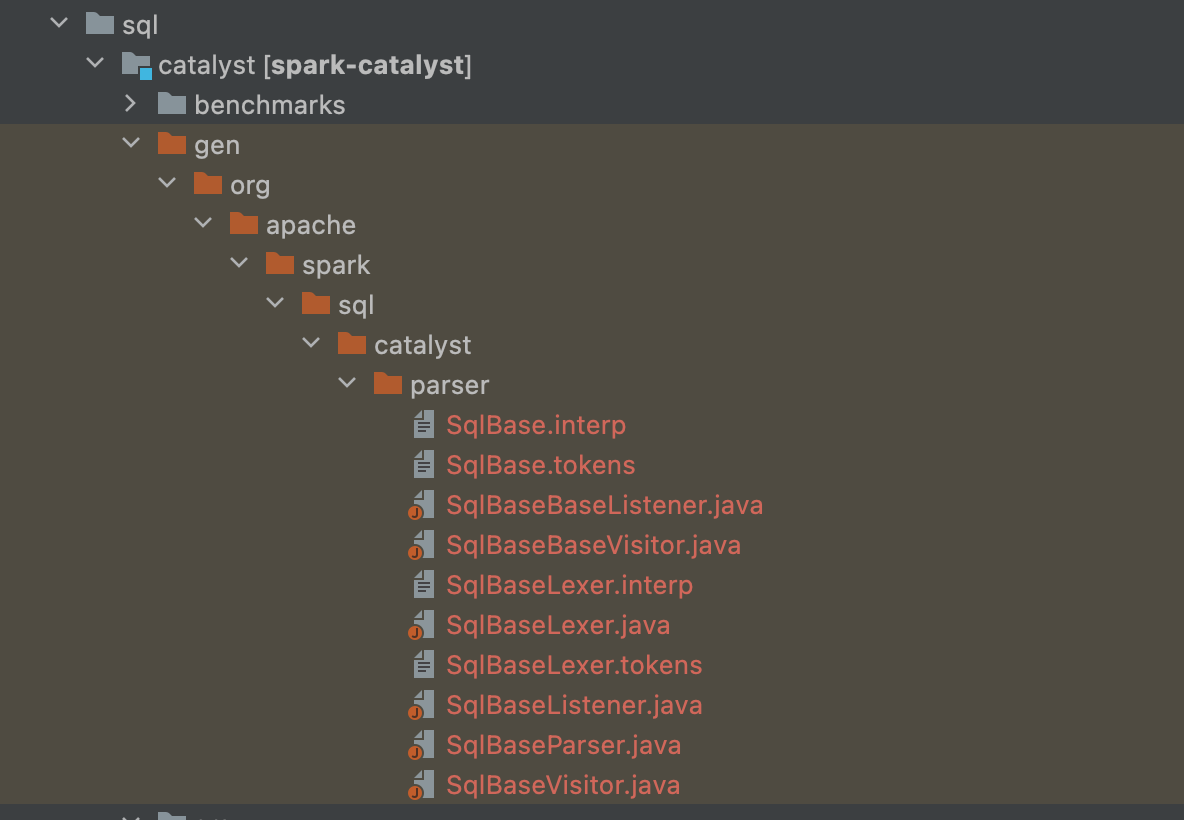Click the gen folder icon
This screenshot has width=1184, height=820.
172,143
